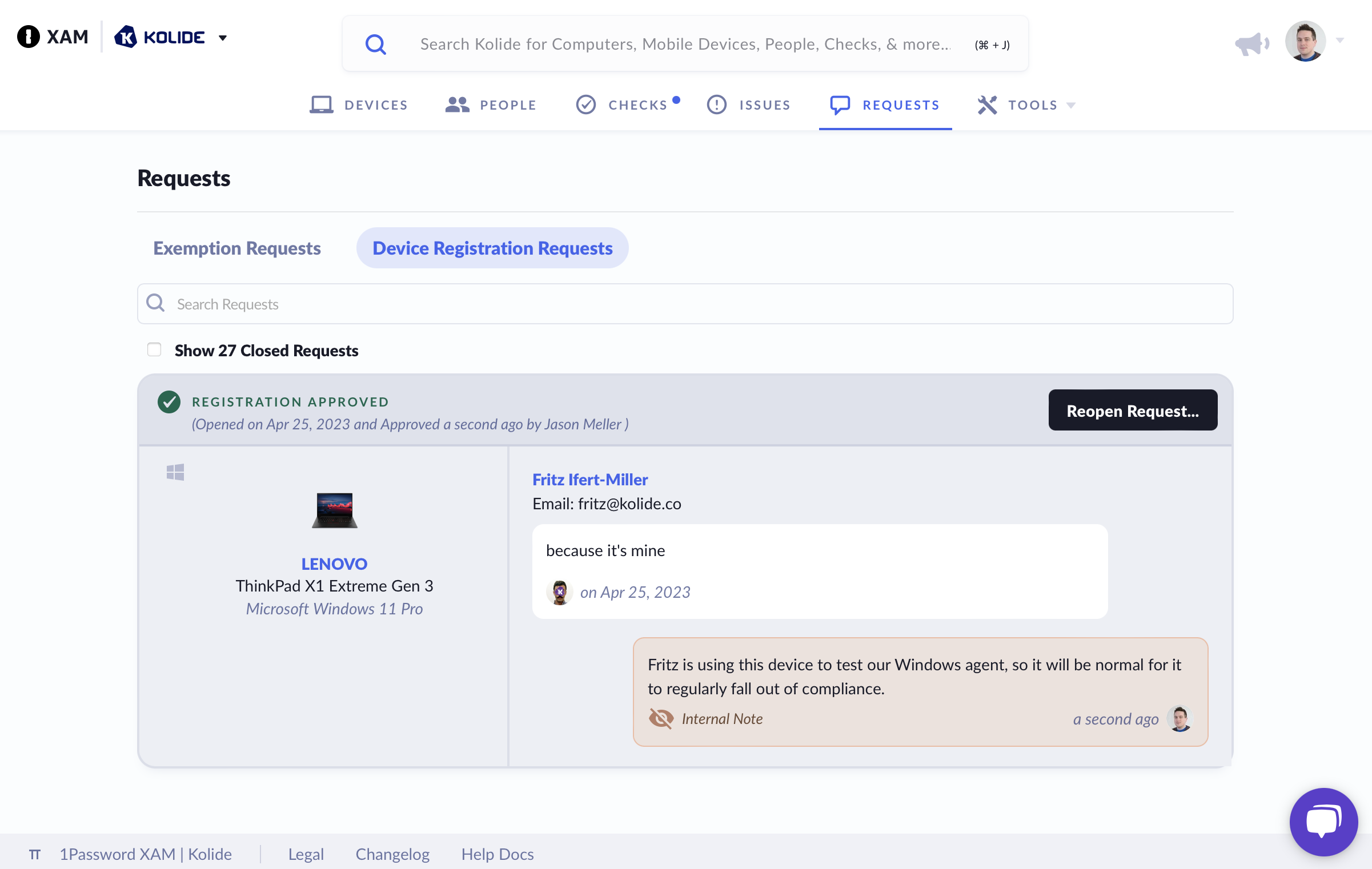1372x869 pixels.
Task: Open the chat support bubble
Action: coord(1323,821)
